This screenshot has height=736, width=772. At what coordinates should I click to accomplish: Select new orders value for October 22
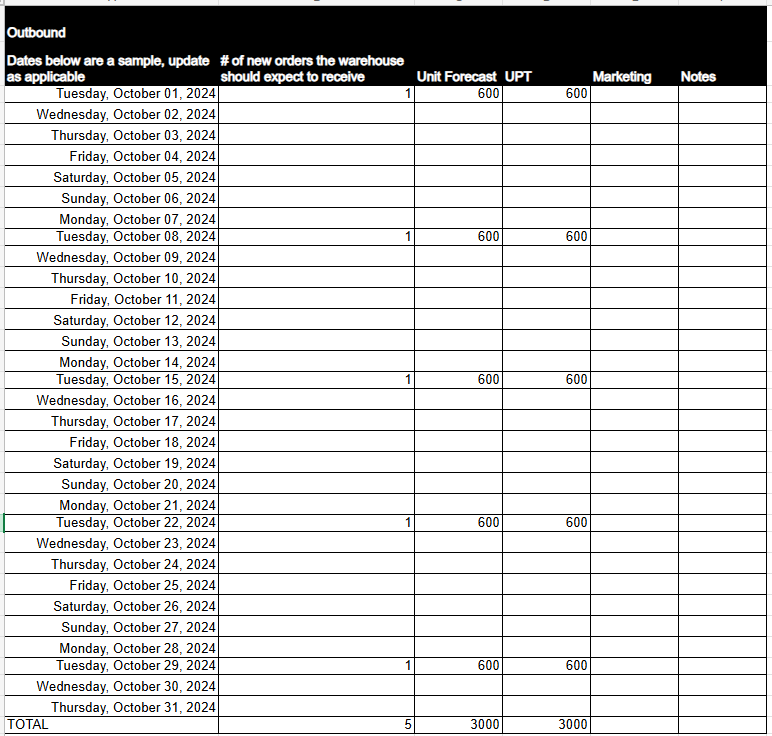[x=316, y=523]
